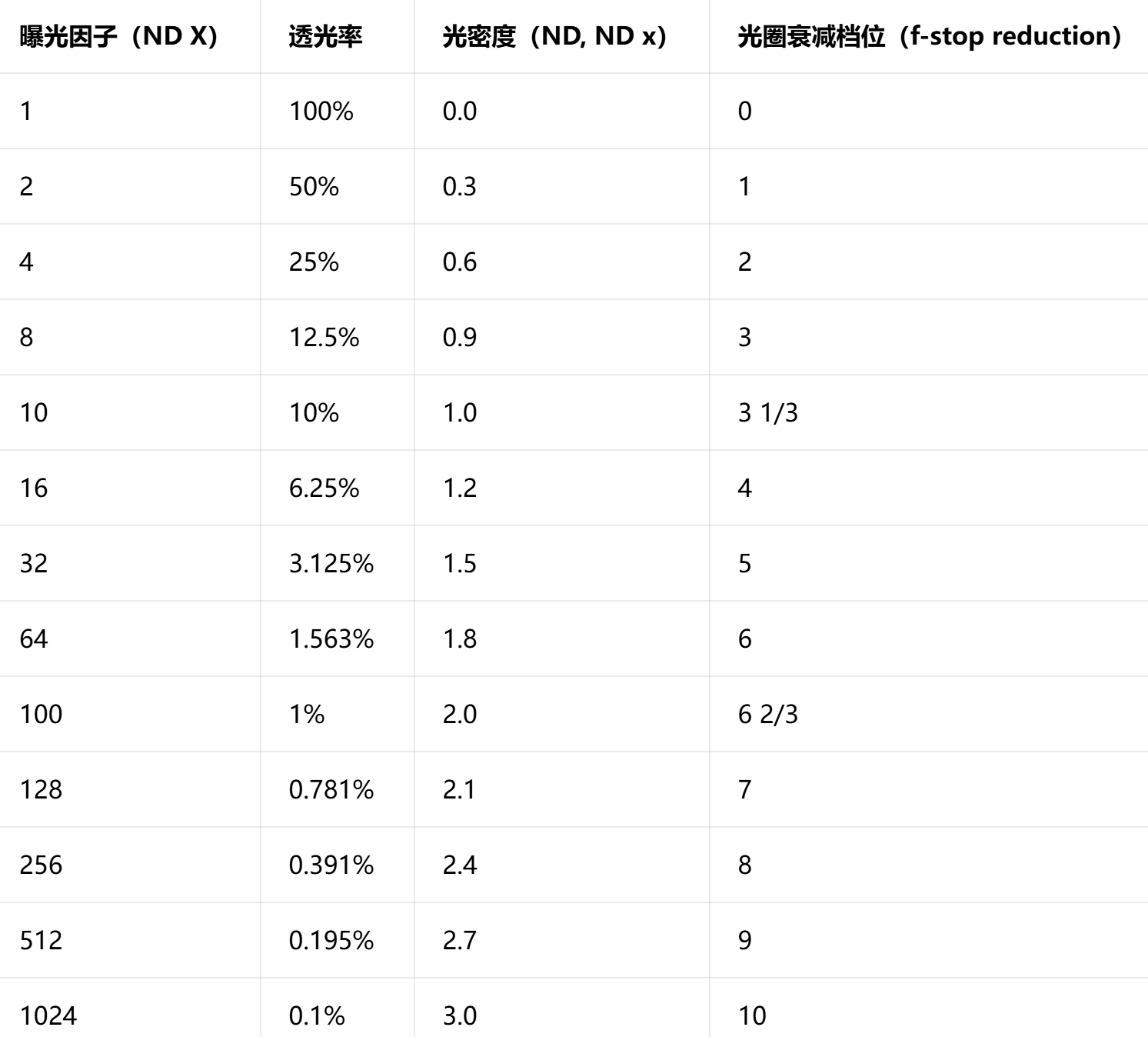Click the 0.781% transmittance value
1148x1037 pixels.
(331, 790)
